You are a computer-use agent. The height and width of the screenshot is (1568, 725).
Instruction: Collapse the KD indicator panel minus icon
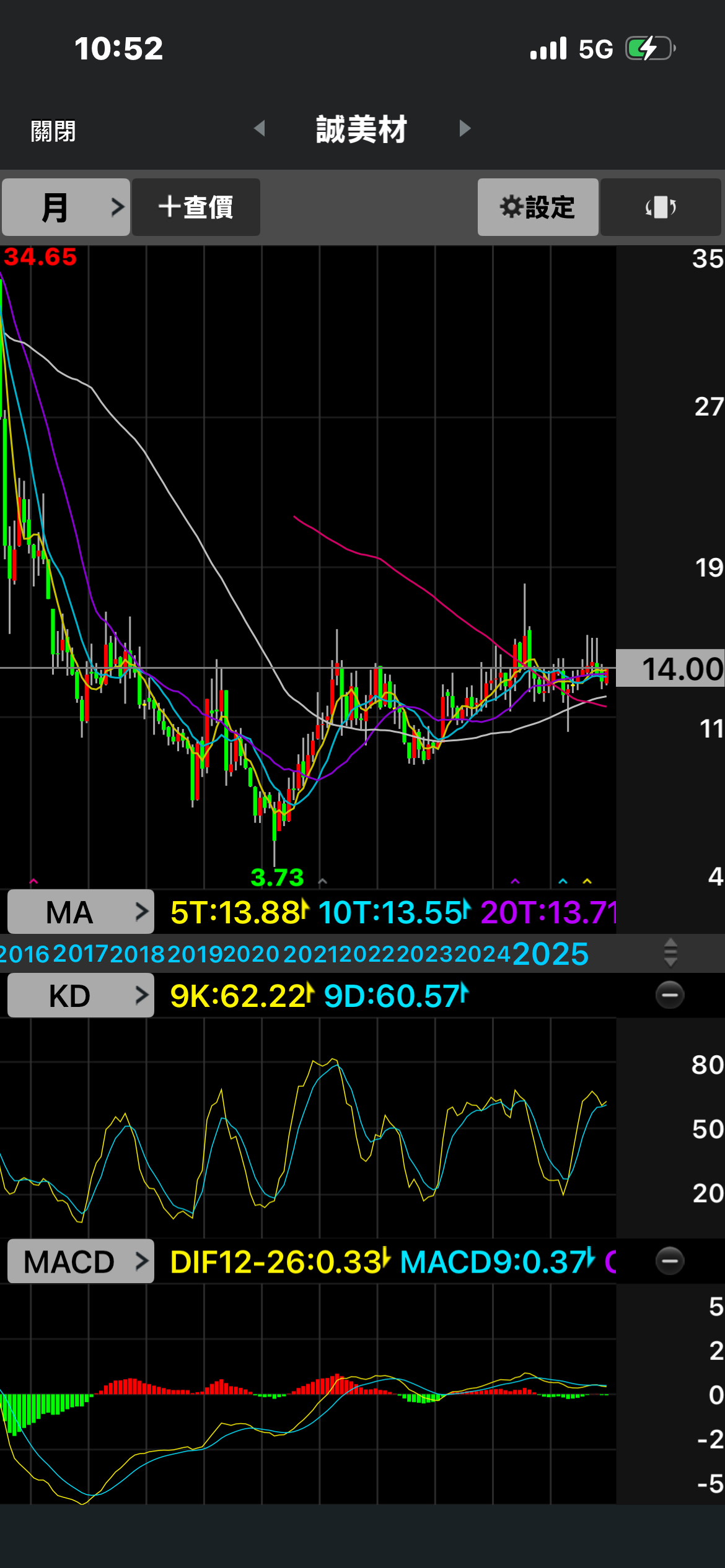pyautogui.click(x=669, y=995)
